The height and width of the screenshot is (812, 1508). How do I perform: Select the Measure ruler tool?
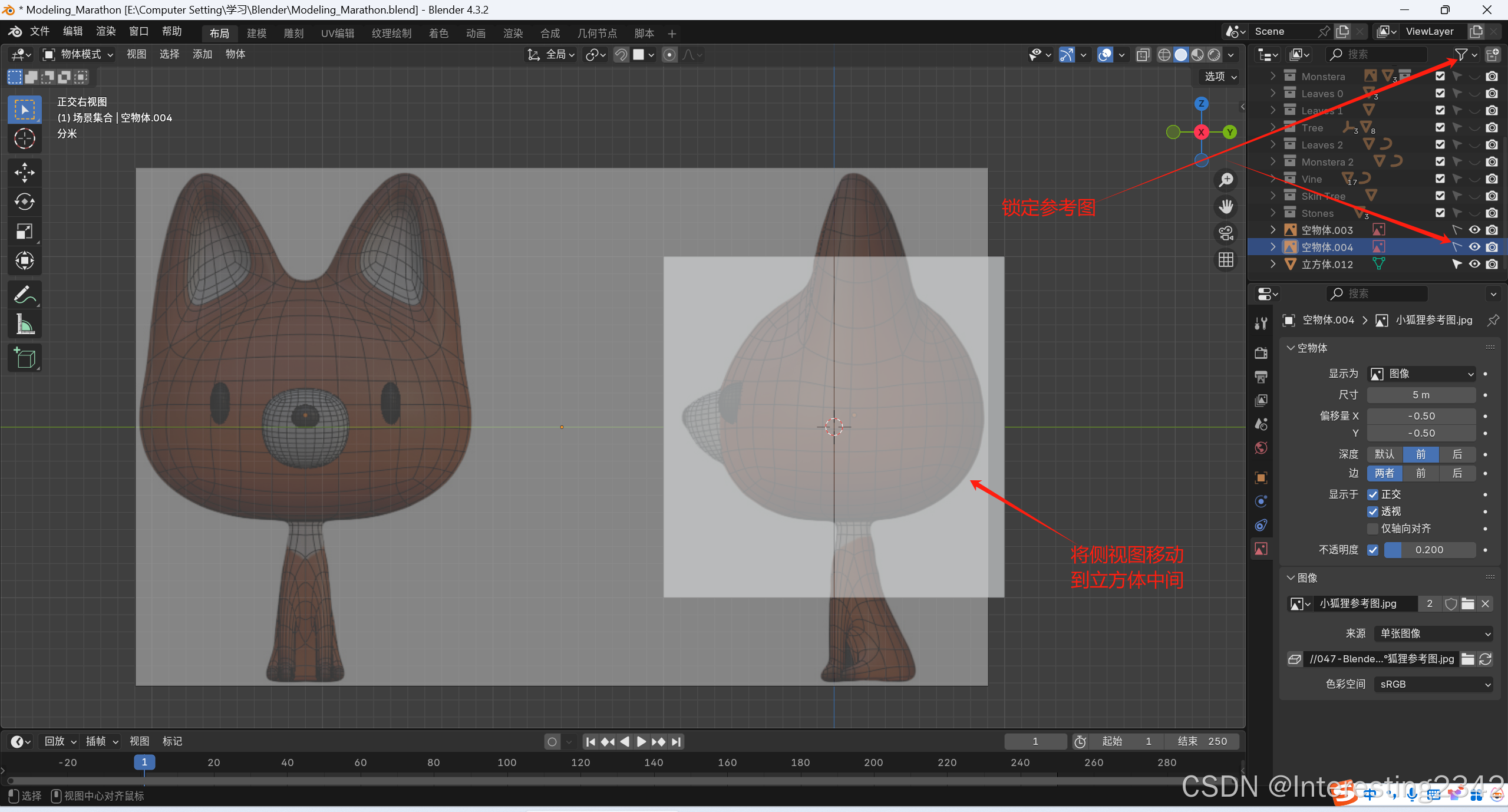(x=24, y=324)
